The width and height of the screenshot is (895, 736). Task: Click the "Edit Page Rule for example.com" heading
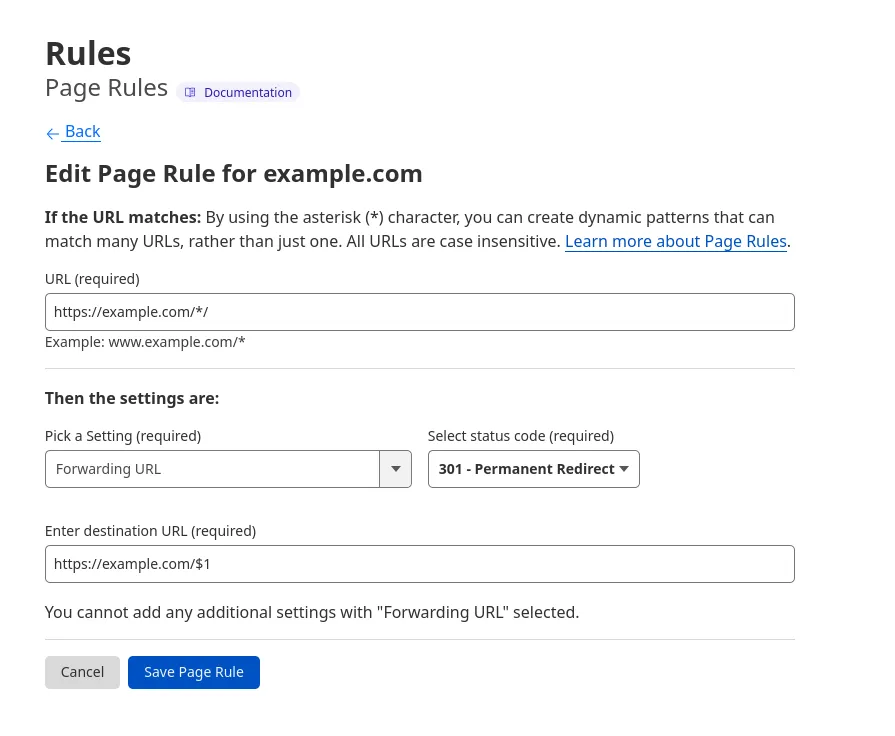tap(234, 174)
